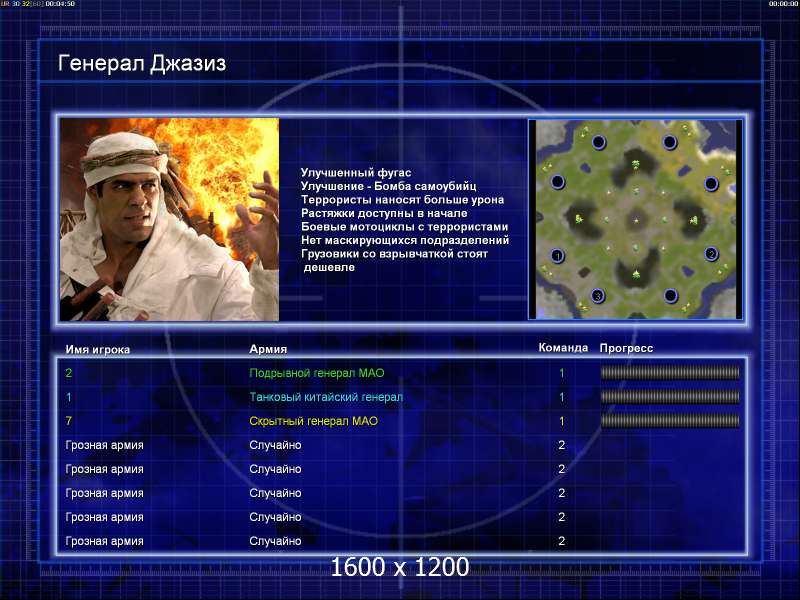Screen dimensions: 800x600
Task: Click the Имя игрока column header
Action: [x=97, y=349]
